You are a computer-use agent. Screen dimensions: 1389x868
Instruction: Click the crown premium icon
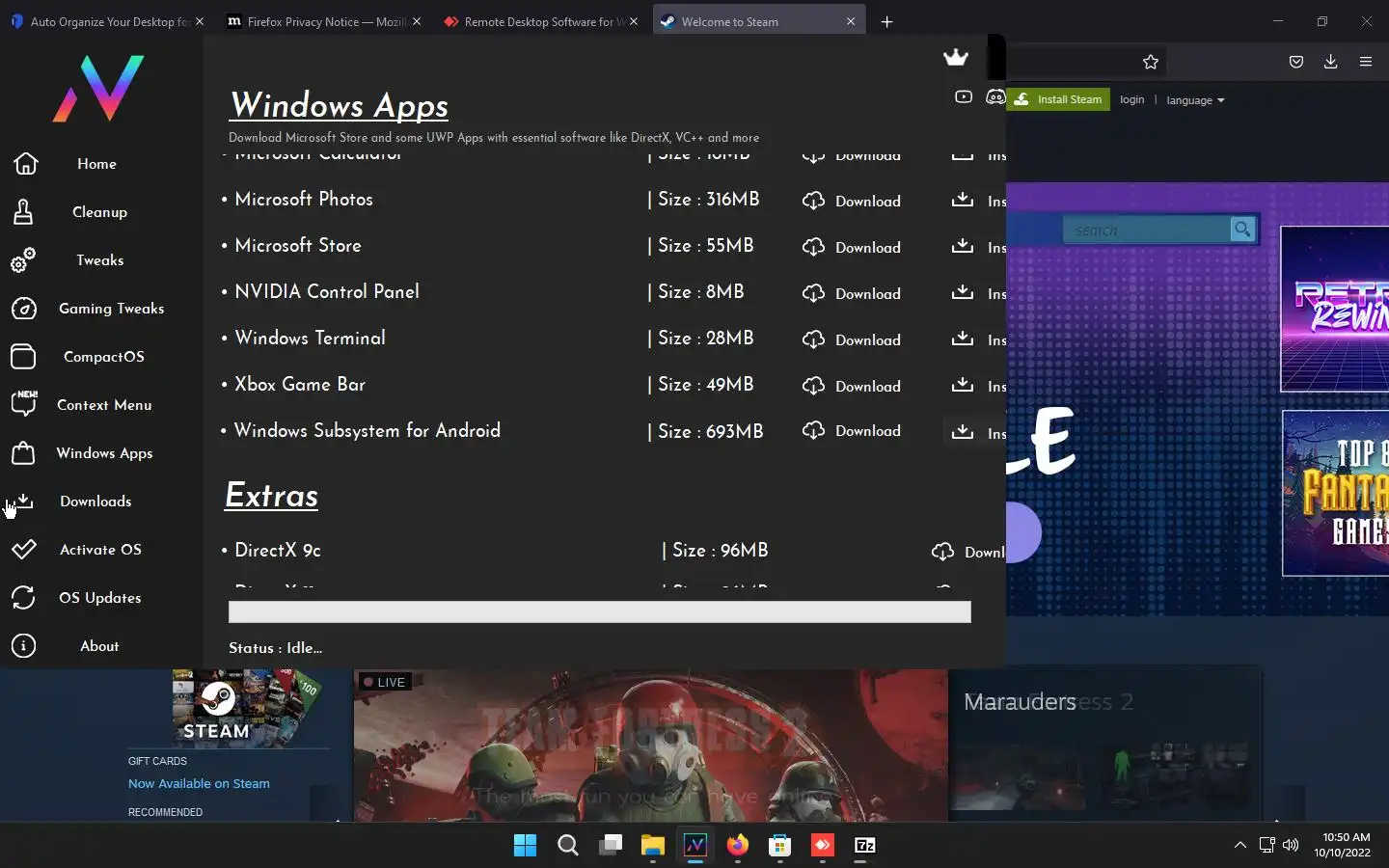tap(955, 58)
